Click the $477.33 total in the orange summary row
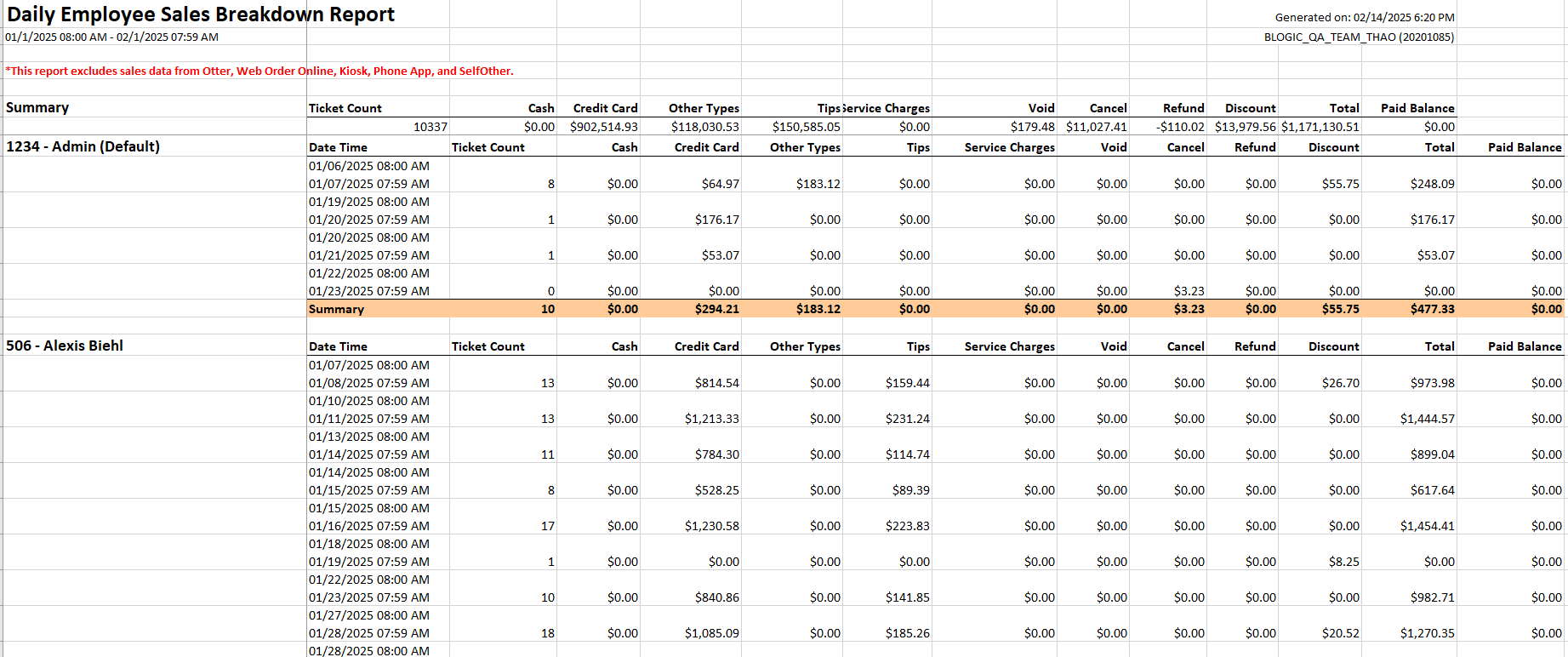 click(x=1432, y=309)
